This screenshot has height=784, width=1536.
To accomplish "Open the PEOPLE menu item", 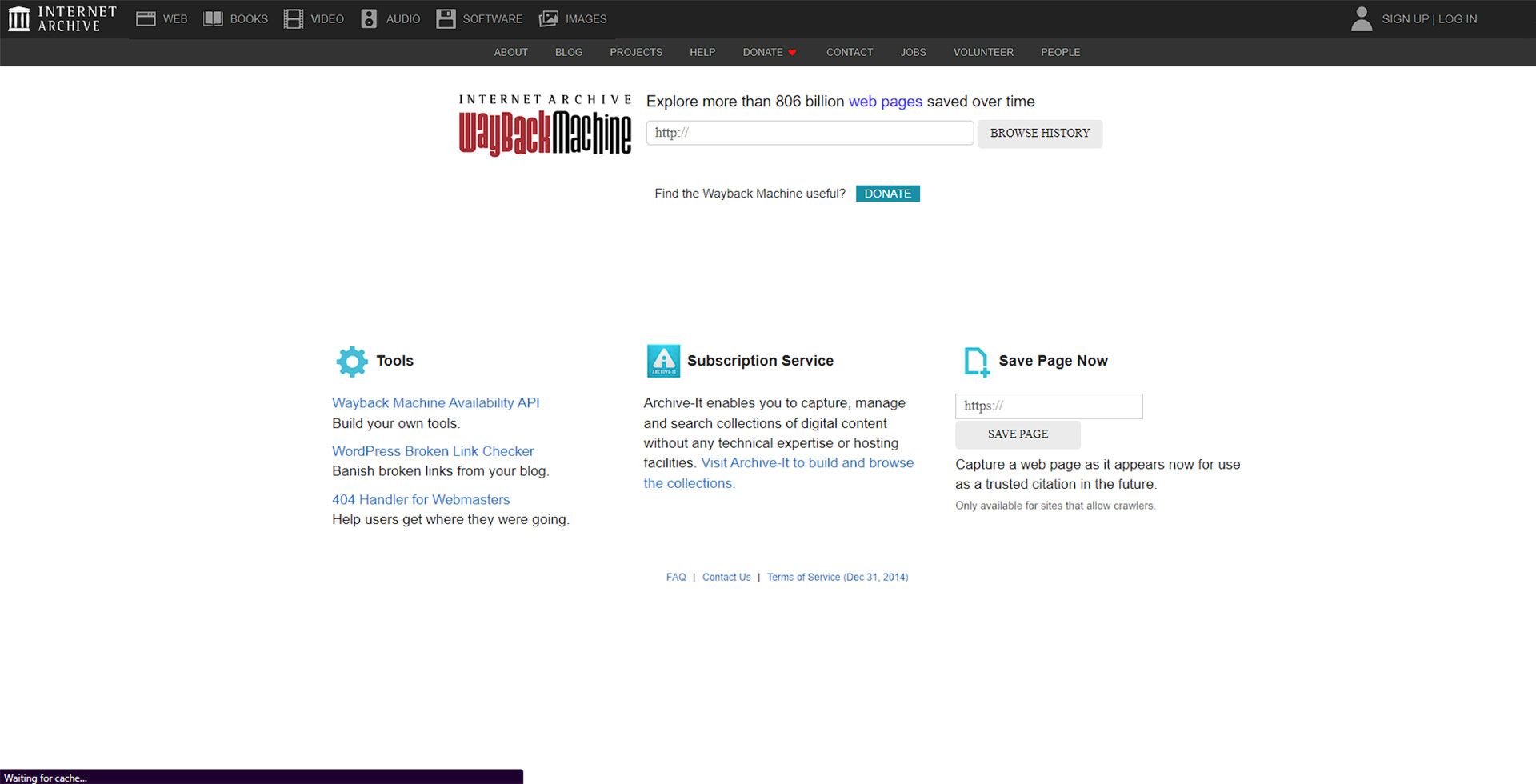I will [1060, 52].
